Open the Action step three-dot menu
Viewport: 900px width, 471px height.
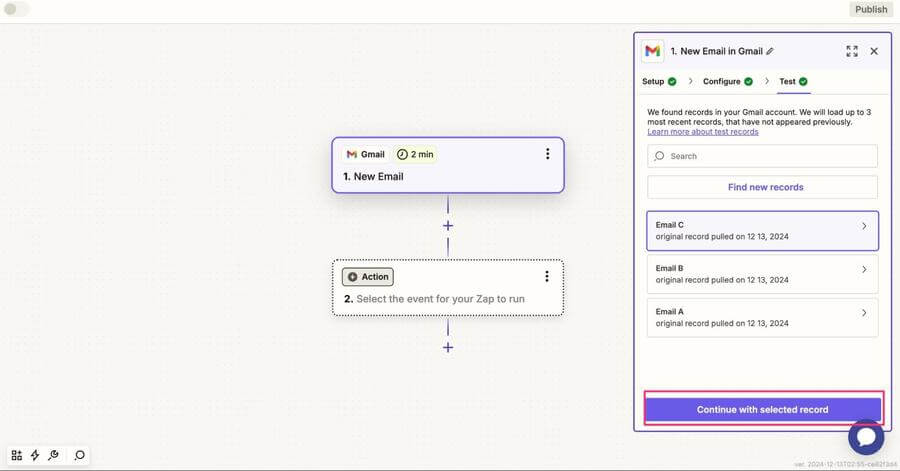pos(547,277)
